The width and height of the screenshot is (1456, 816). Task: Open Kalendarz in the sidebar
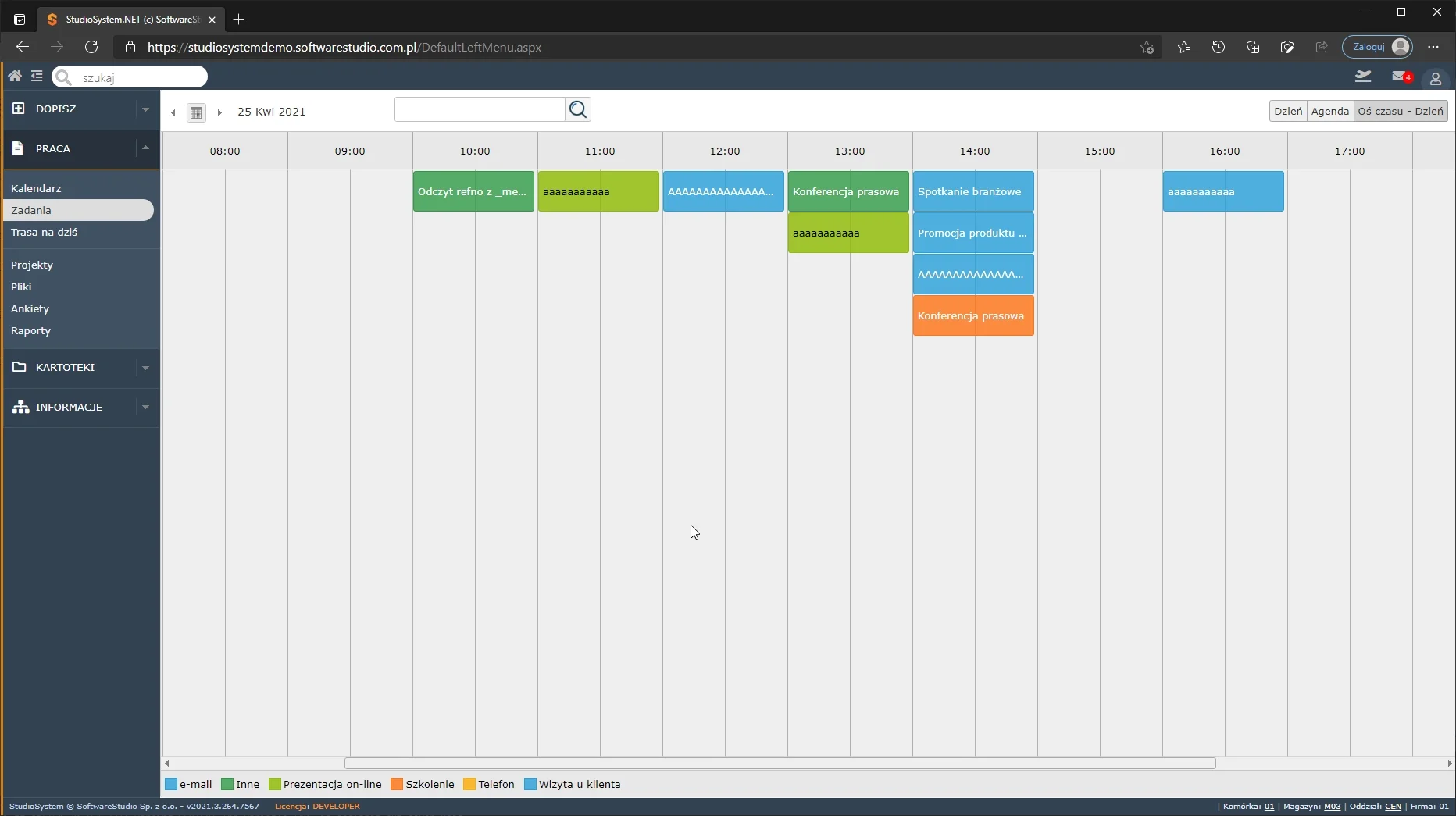(x=36, y=188)
